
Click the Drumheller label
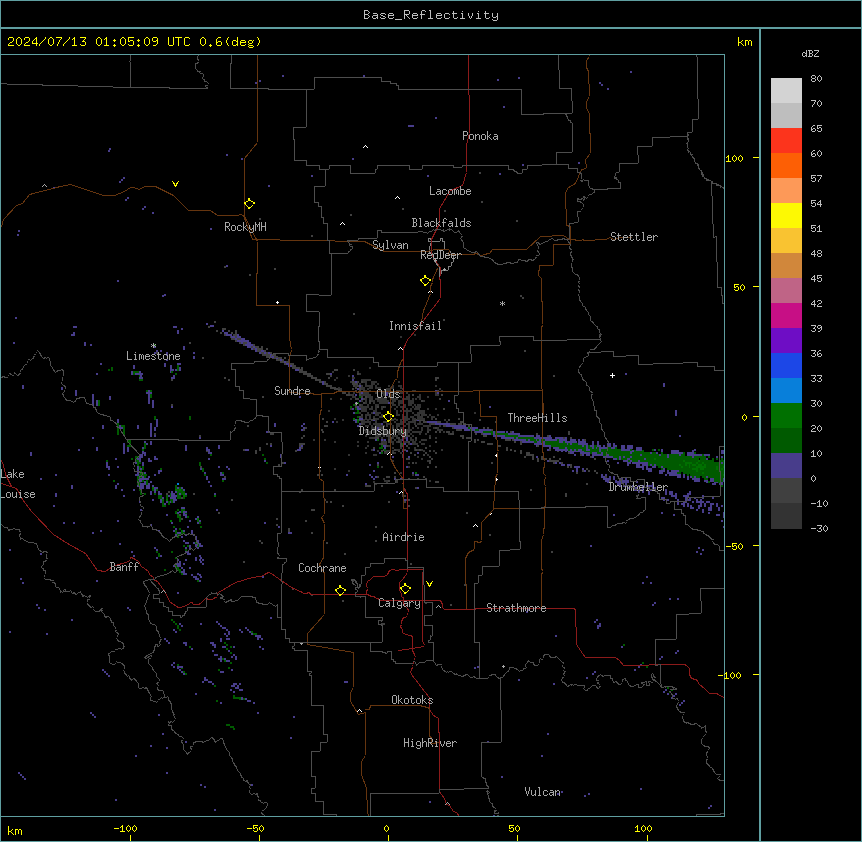tap(638, 487)
